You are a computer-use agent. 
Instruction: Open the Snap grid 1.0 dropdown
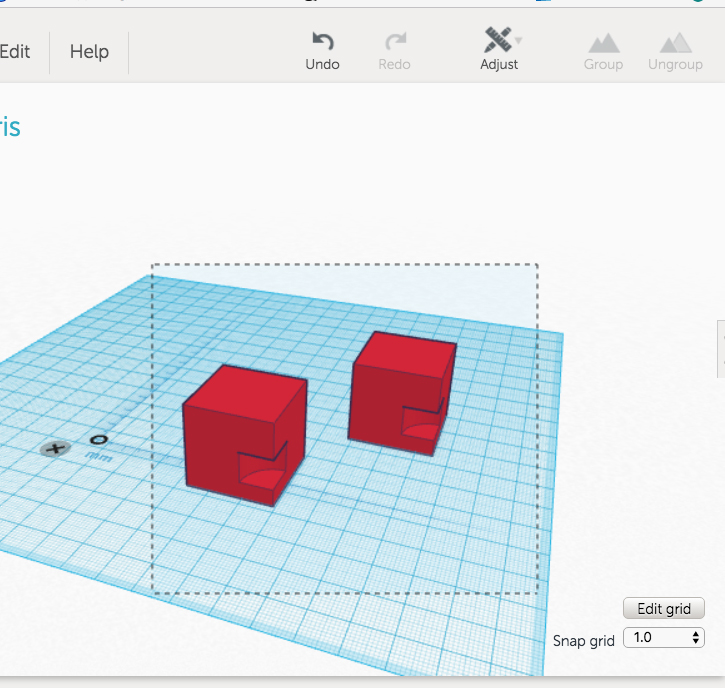coord(664,637)
